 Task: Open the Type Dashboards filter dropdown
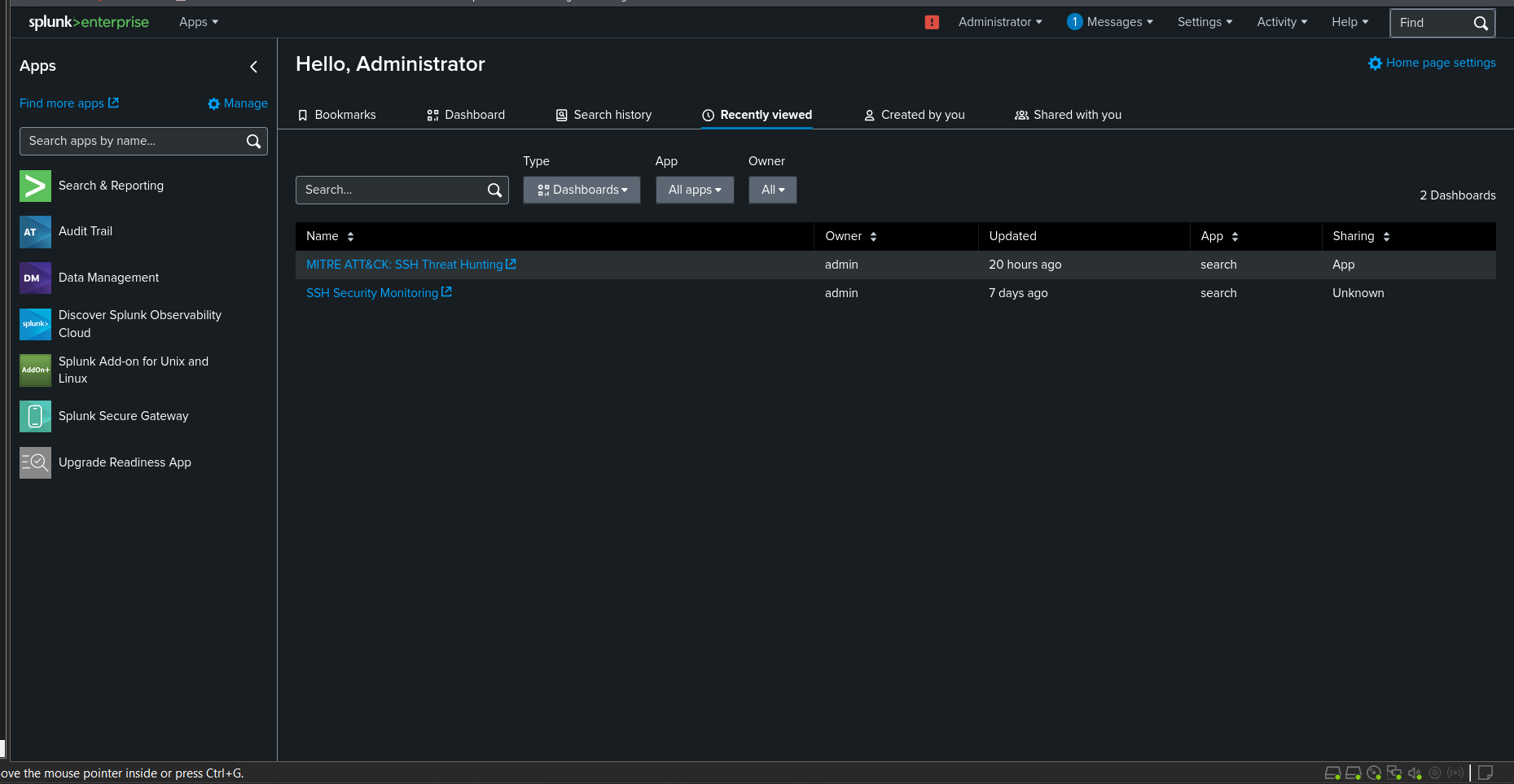[581, 190]
